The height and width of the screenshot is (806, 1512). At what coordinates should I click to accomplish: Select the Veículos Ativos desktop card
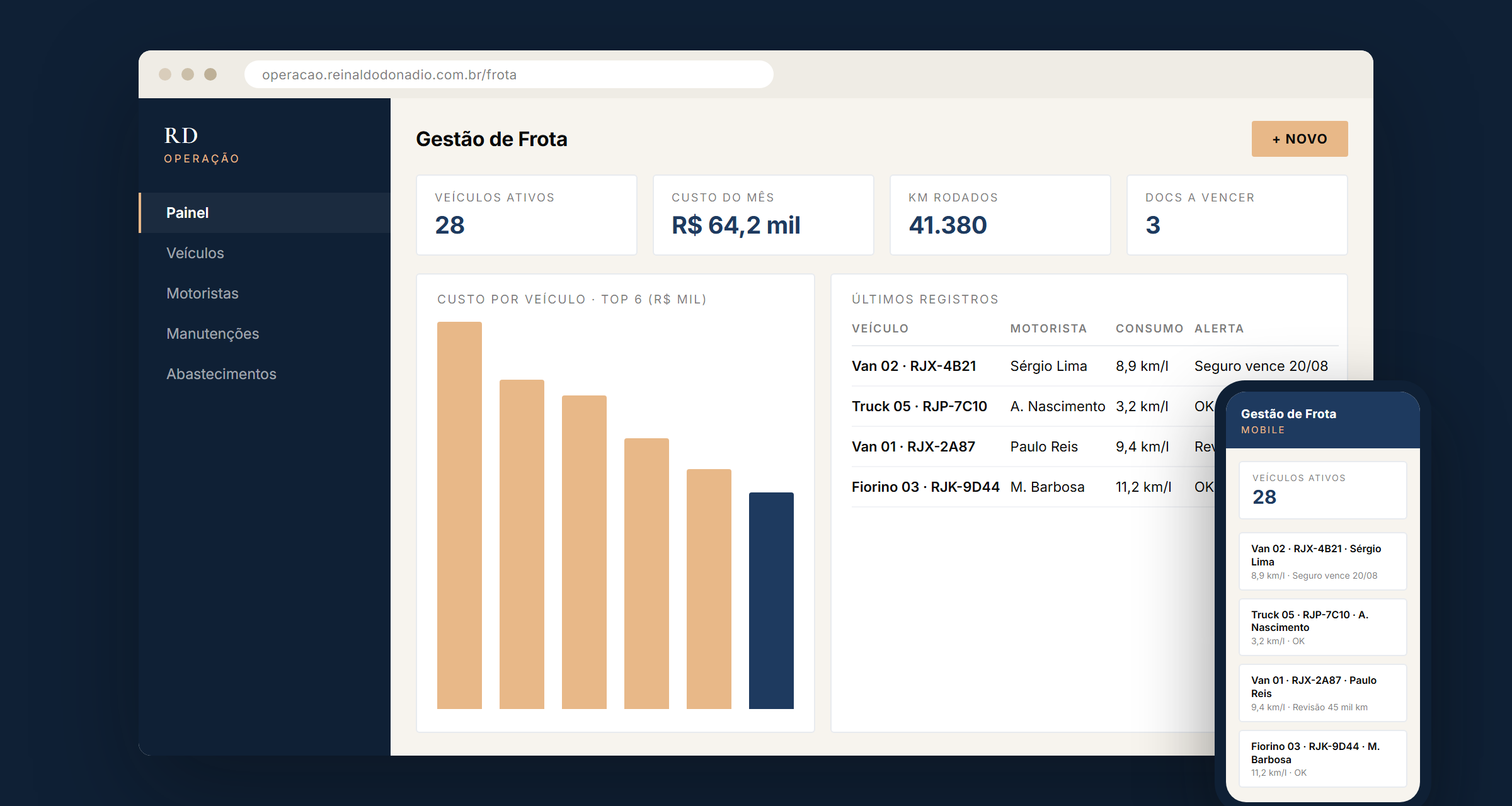coord(527,215)
